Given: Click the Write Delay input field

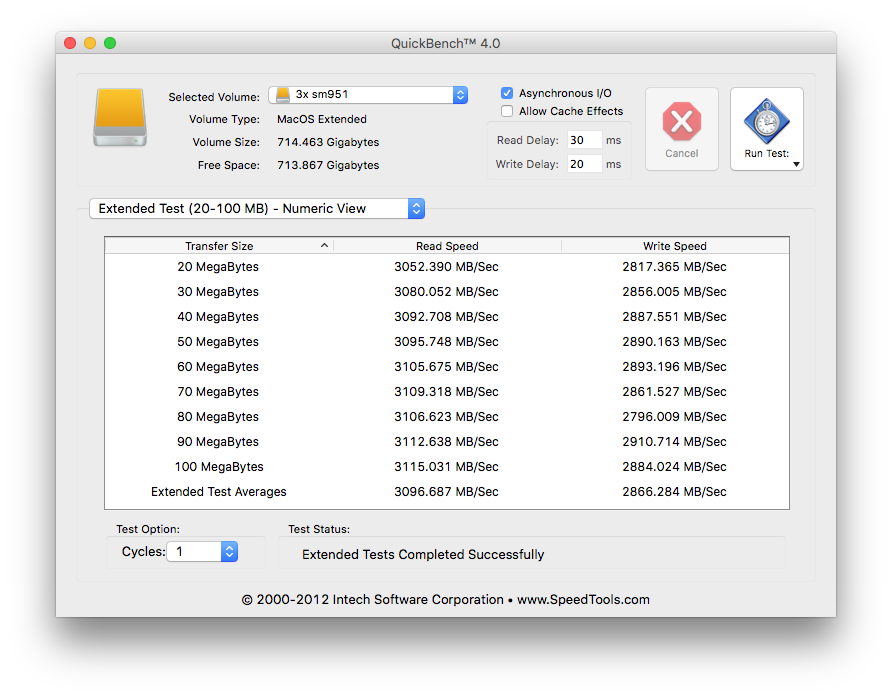Looking at the screenshot, I should tap(584, 164).
